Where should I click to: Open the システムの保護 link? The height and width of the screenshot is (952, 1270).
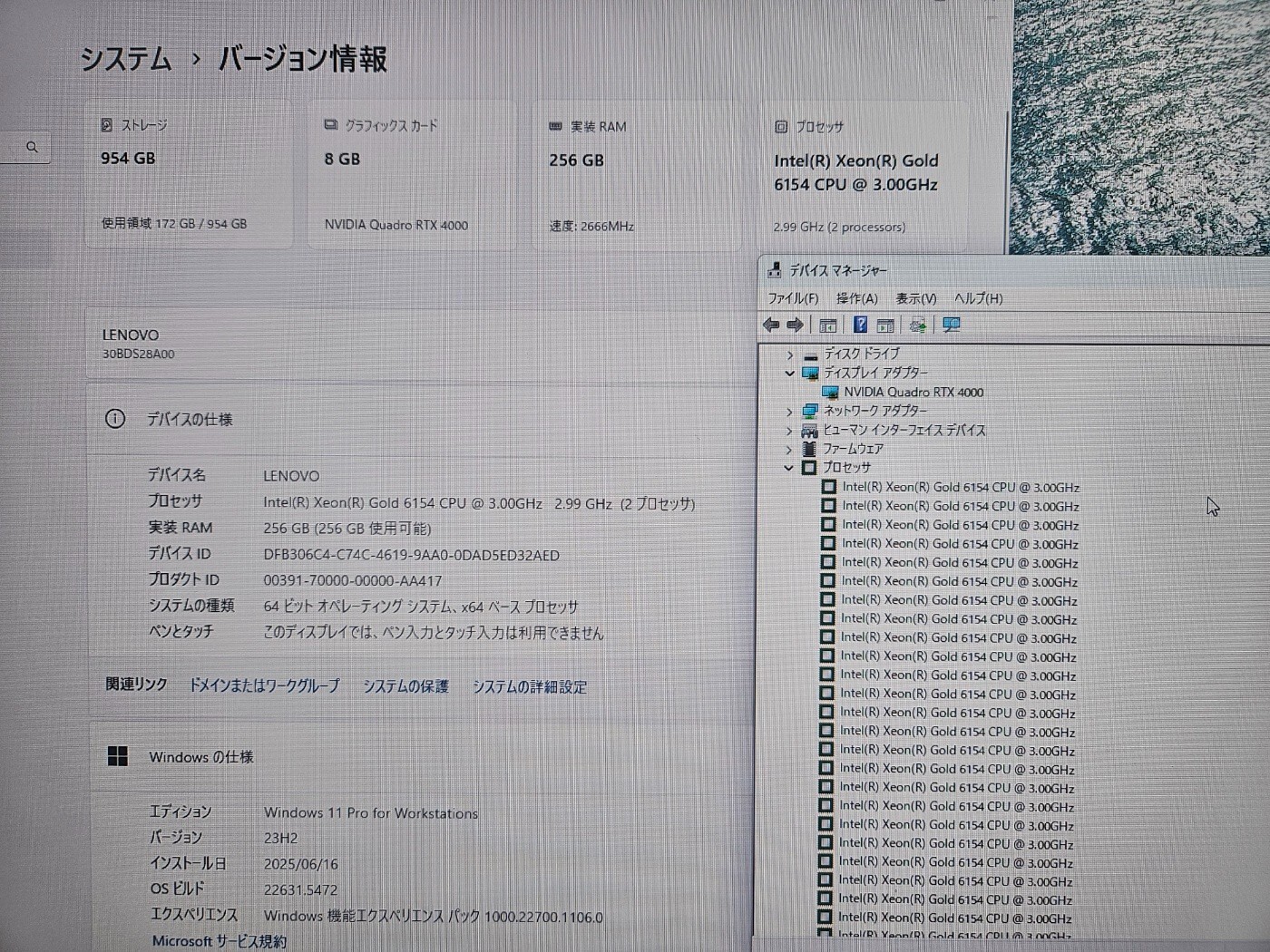click(x=405, y=686)
